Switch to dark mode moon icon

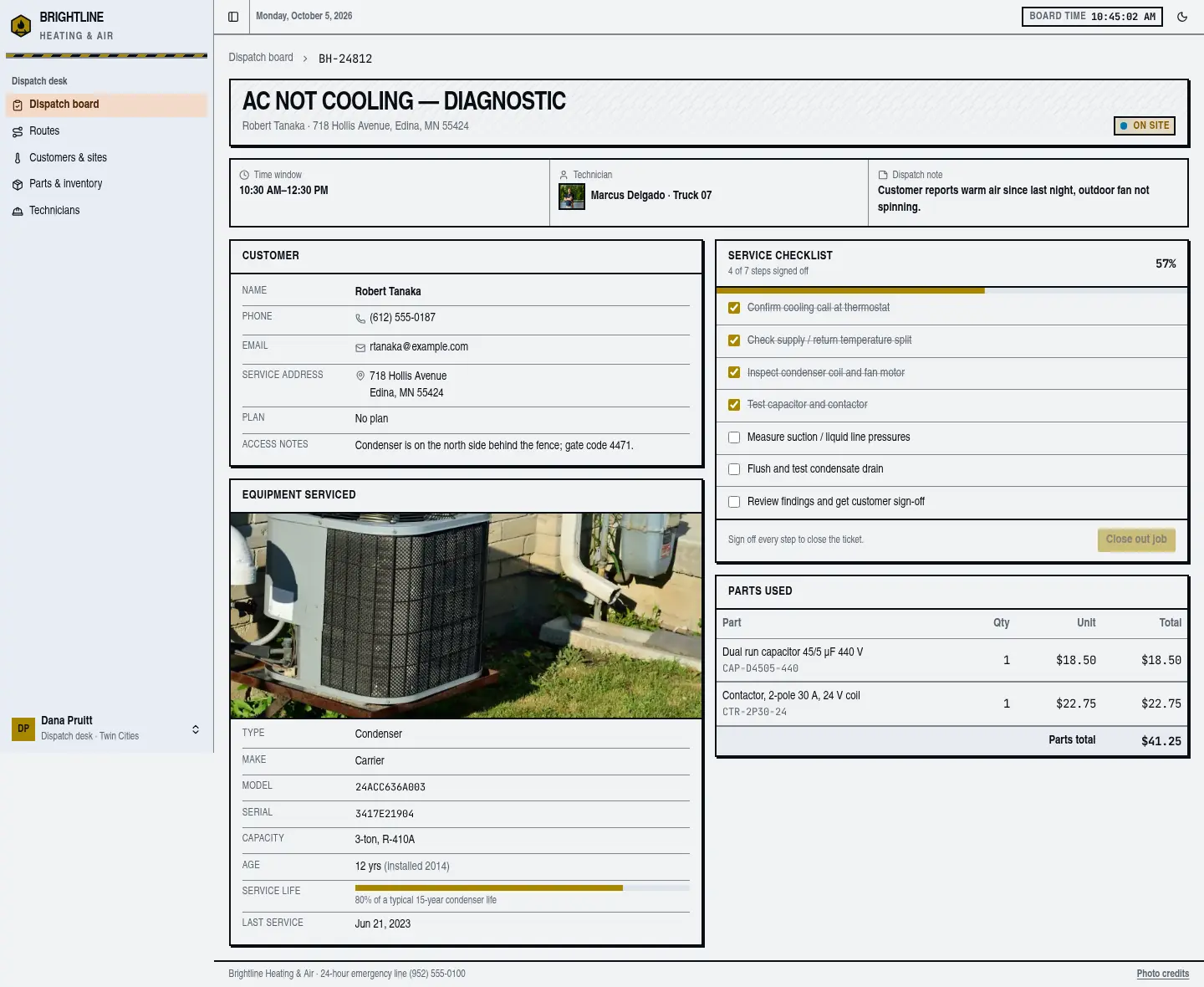coord(1182,17)
